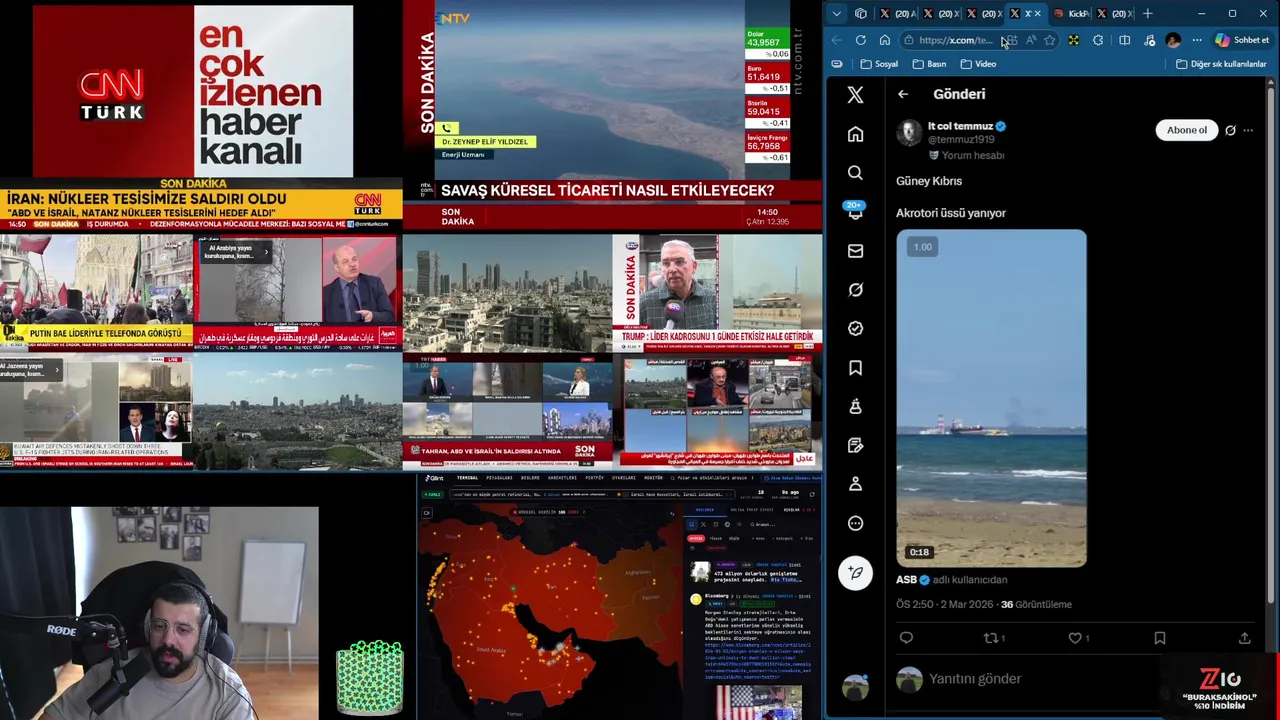Screen dimensions: 1280x720
Task: Switch to the first (20) X tab
Action: (897, 13)
